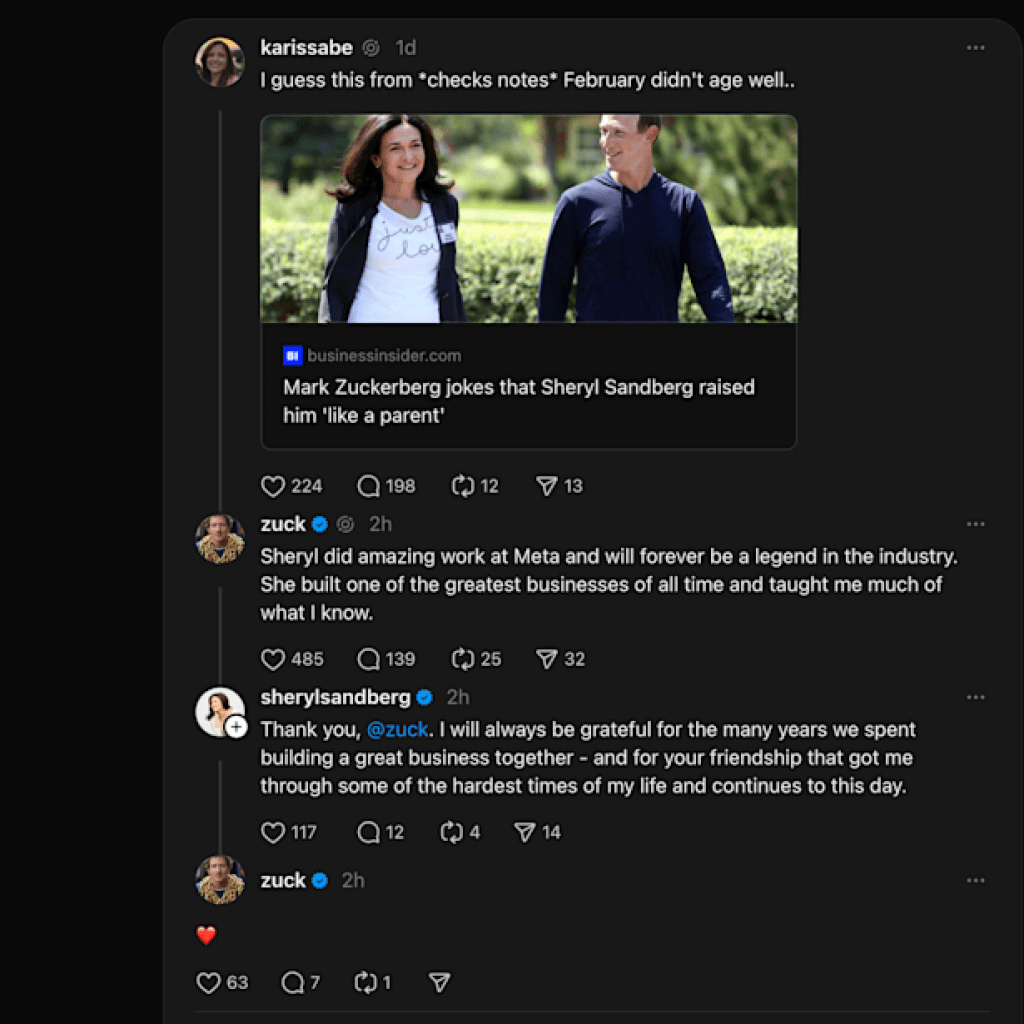The width and height of the screenshot is (1024, 1024).
Task: Follow sherylsandberg via the plus badge
Action: tap(234, 728)
